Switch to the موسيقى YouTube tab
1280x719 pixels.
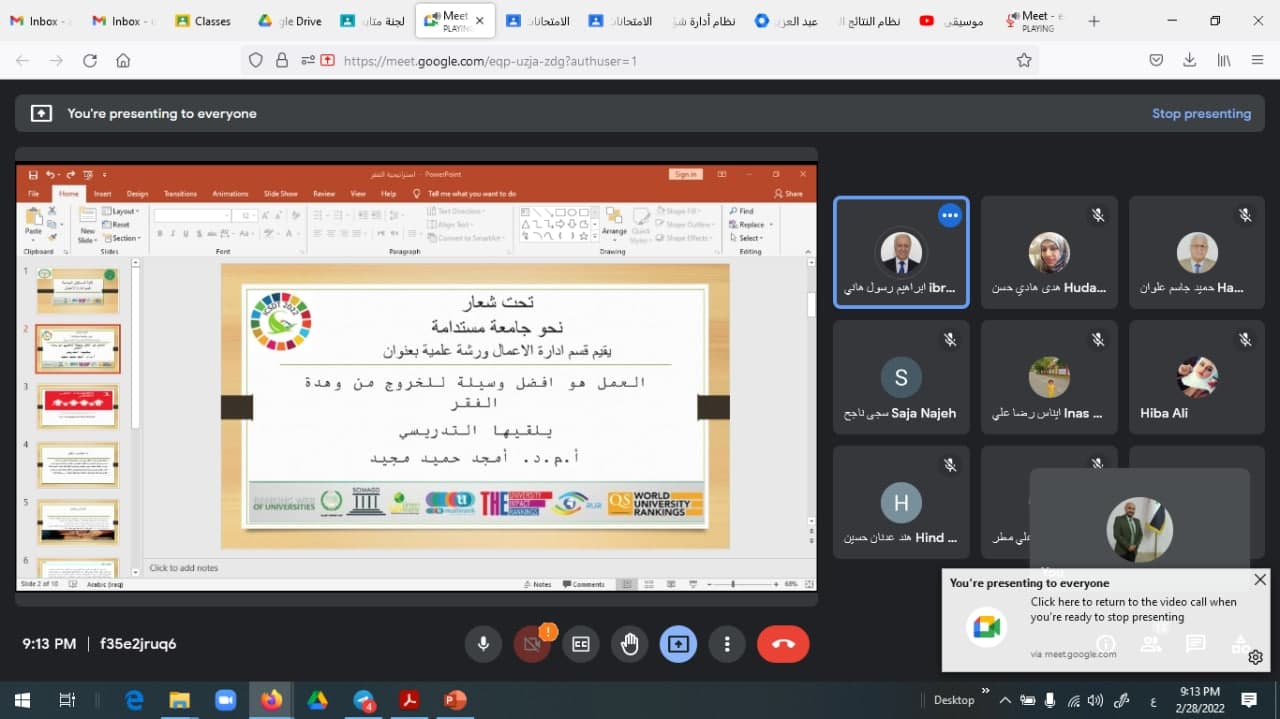click(951, 21)
